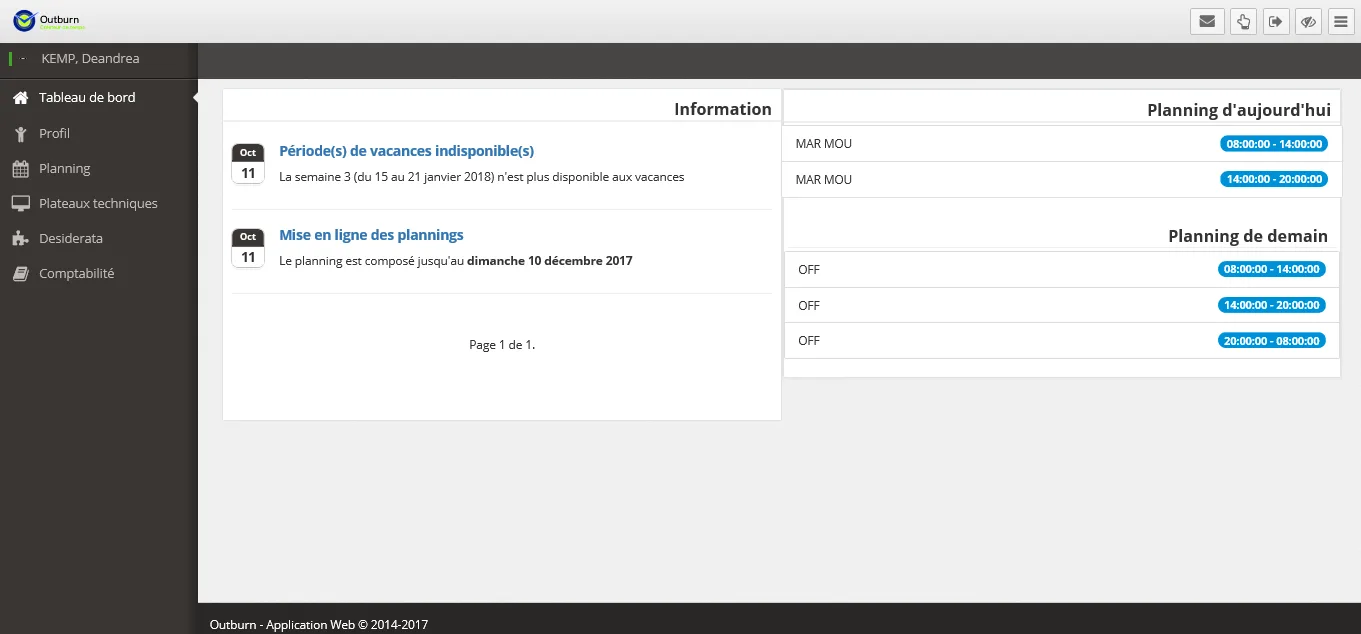Click the monitor icon beside Plateaux techniques
The width and height of the screenshot is (1361, 634).
point(20,204)
